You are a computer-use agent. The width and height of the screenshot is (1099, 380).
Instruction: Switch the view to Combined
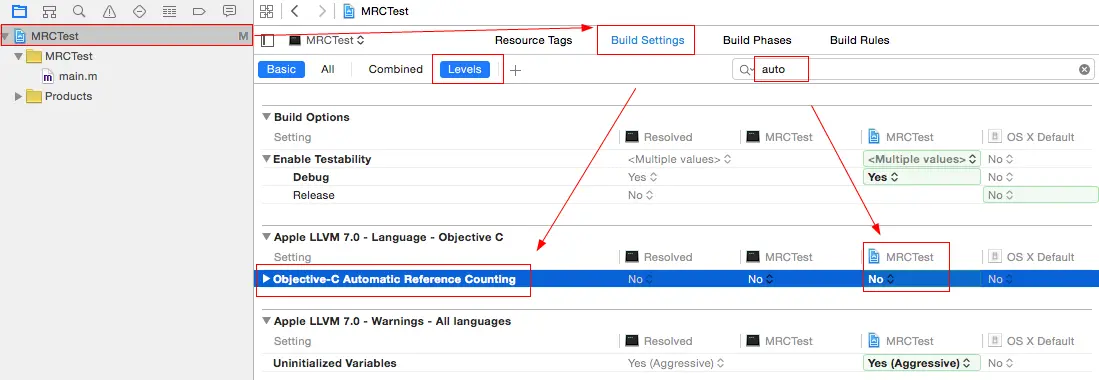[395, 69]
